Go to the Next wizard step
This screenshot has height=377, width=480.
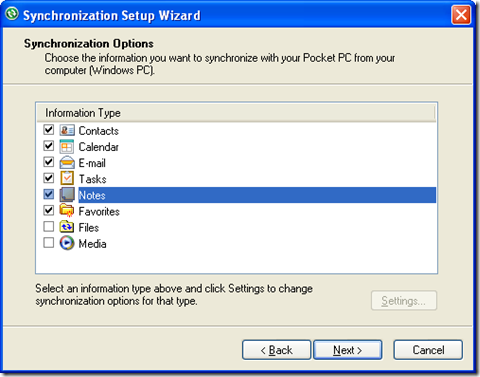(348, 350)
